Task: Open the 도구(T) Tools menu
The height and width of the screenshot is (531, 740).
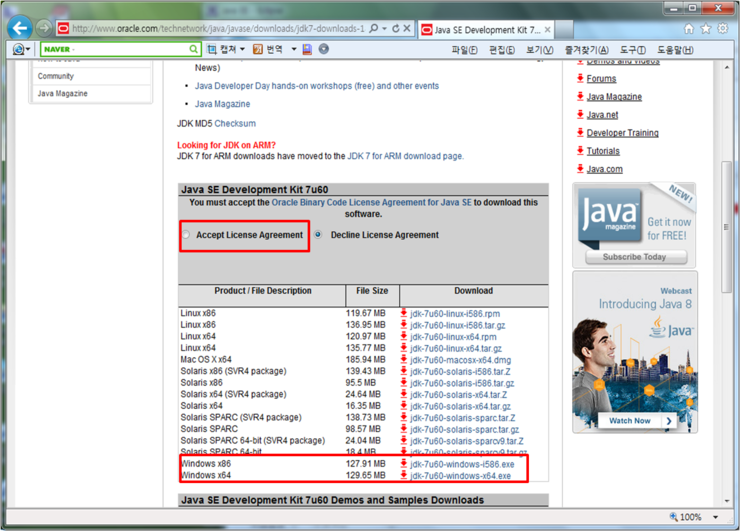Action: (632, 50)
